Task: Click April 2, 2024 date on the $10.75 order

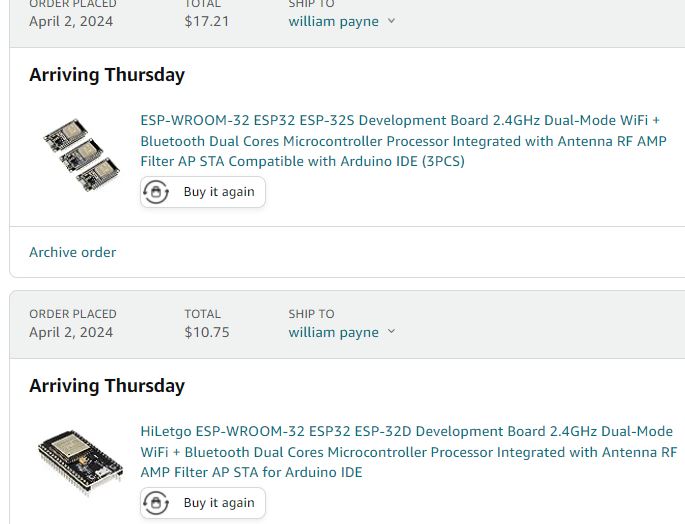Action: [x=71, y=332]
